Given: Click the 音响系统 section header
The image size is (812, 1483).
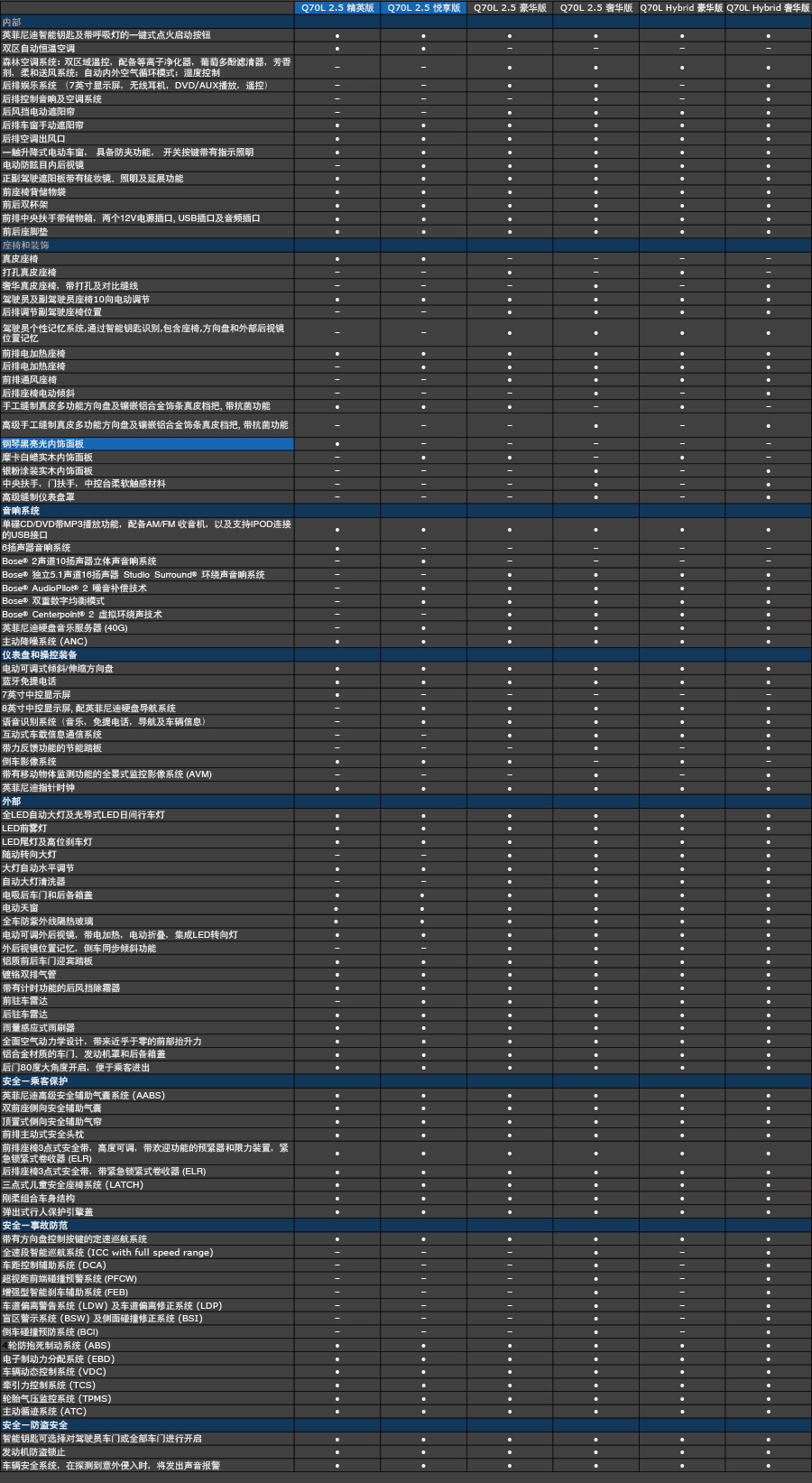Looking at the screenshot, I should pyautogui.click(x=21, y=511).
